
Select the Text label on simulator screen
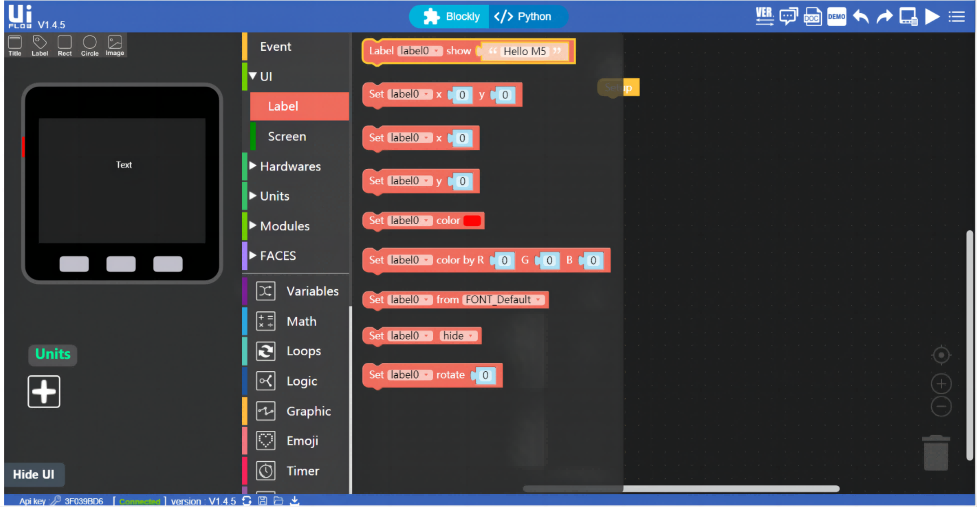pyautogui.click(x=124, y=165)
